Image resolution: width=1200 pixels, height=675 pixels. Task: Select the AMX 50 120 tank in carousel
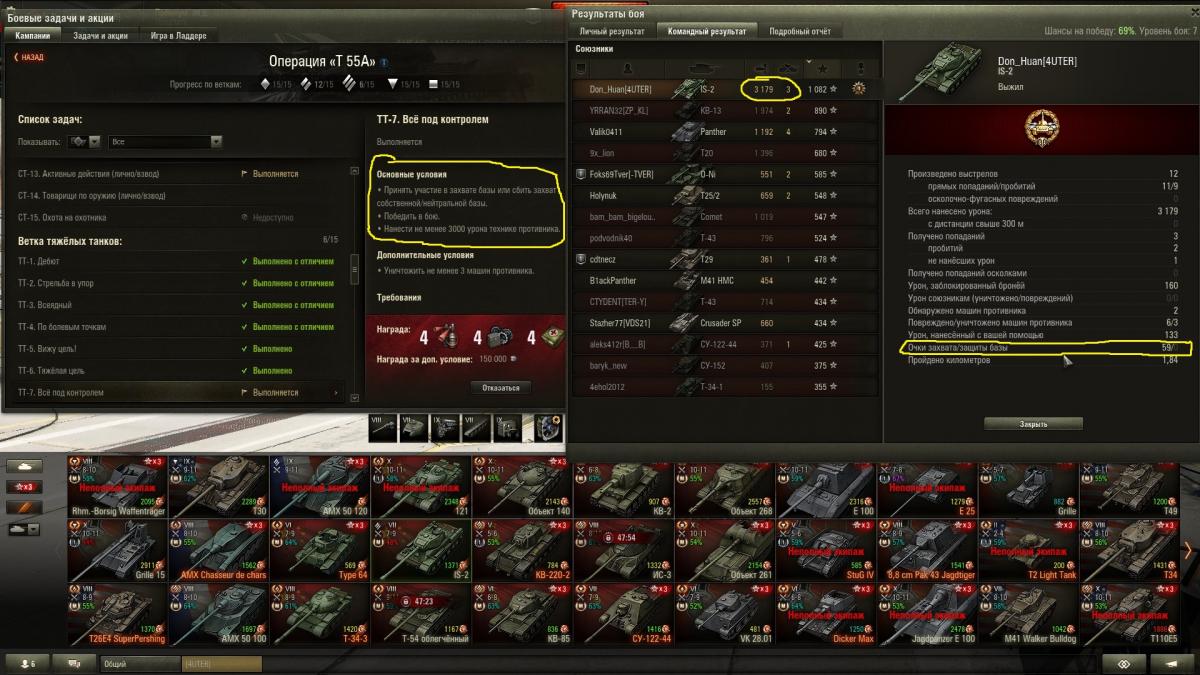tap(319, 485)
